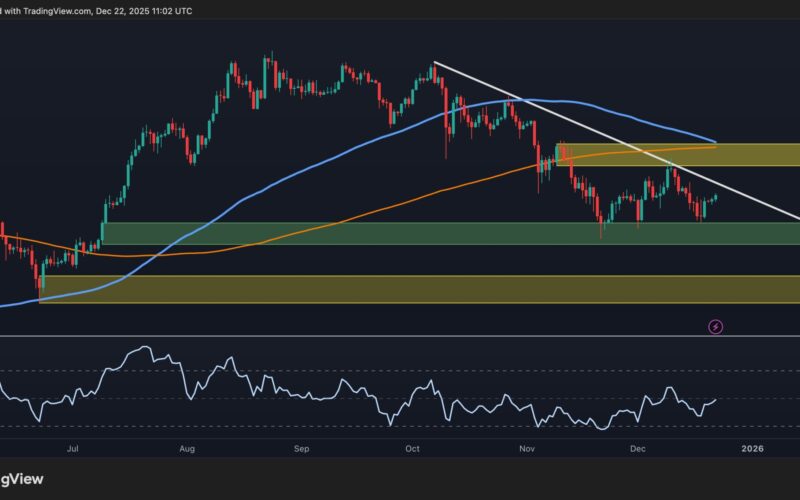This screenshot has width=800, height=500.
Task: Click the purple lightning bolt icon
Action: (x=715, y=326)
